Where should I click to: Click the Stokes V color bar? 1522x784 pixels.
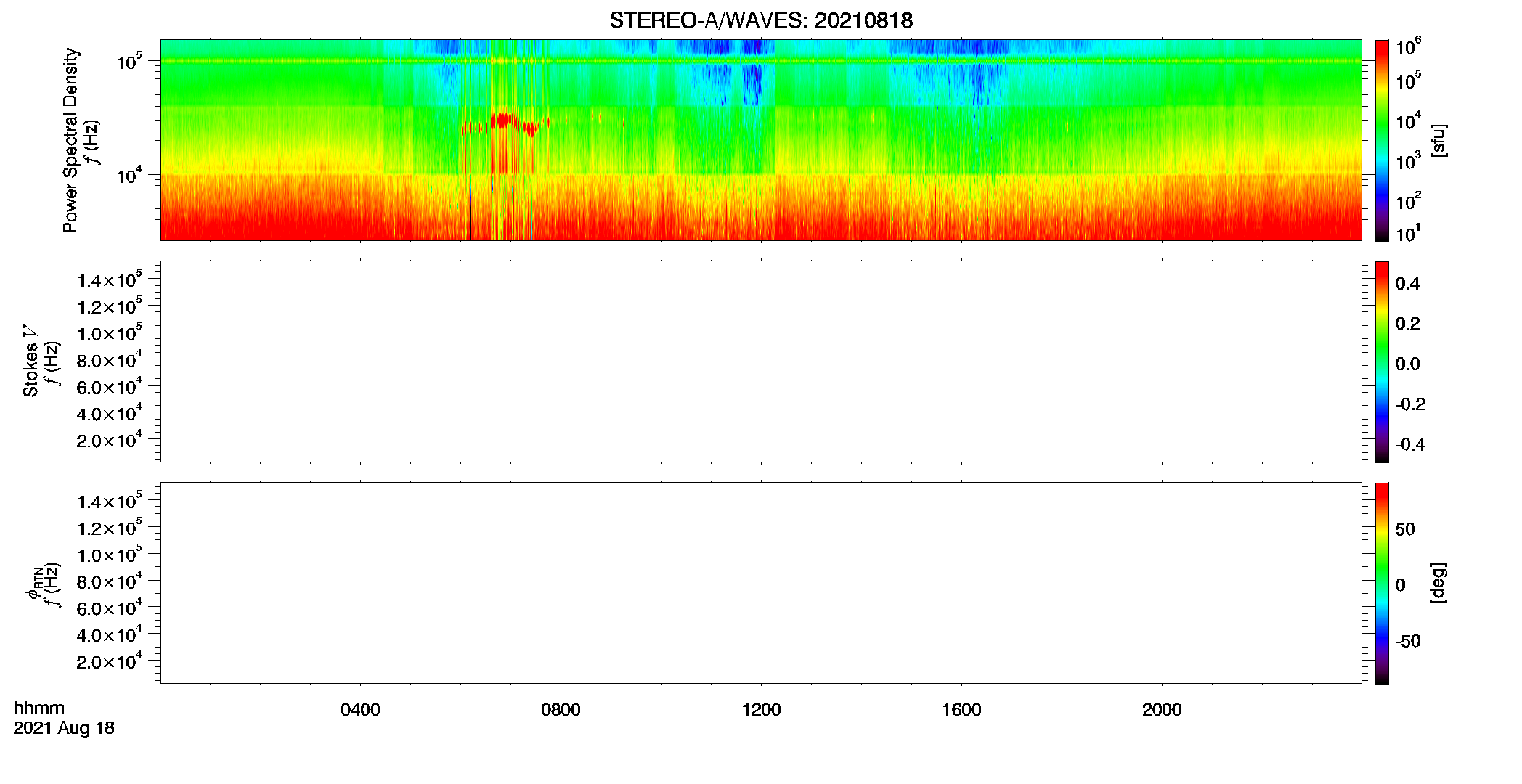click(x=1381, y=362)
